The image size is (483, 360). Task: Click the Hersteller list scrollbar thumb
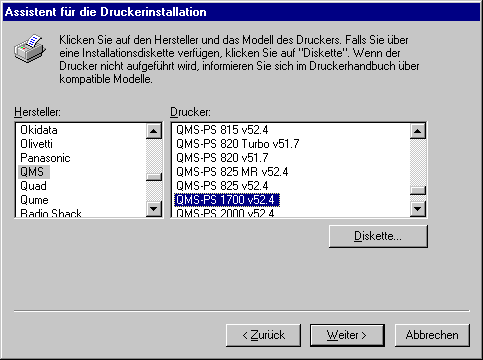click(x=154, y=177)
